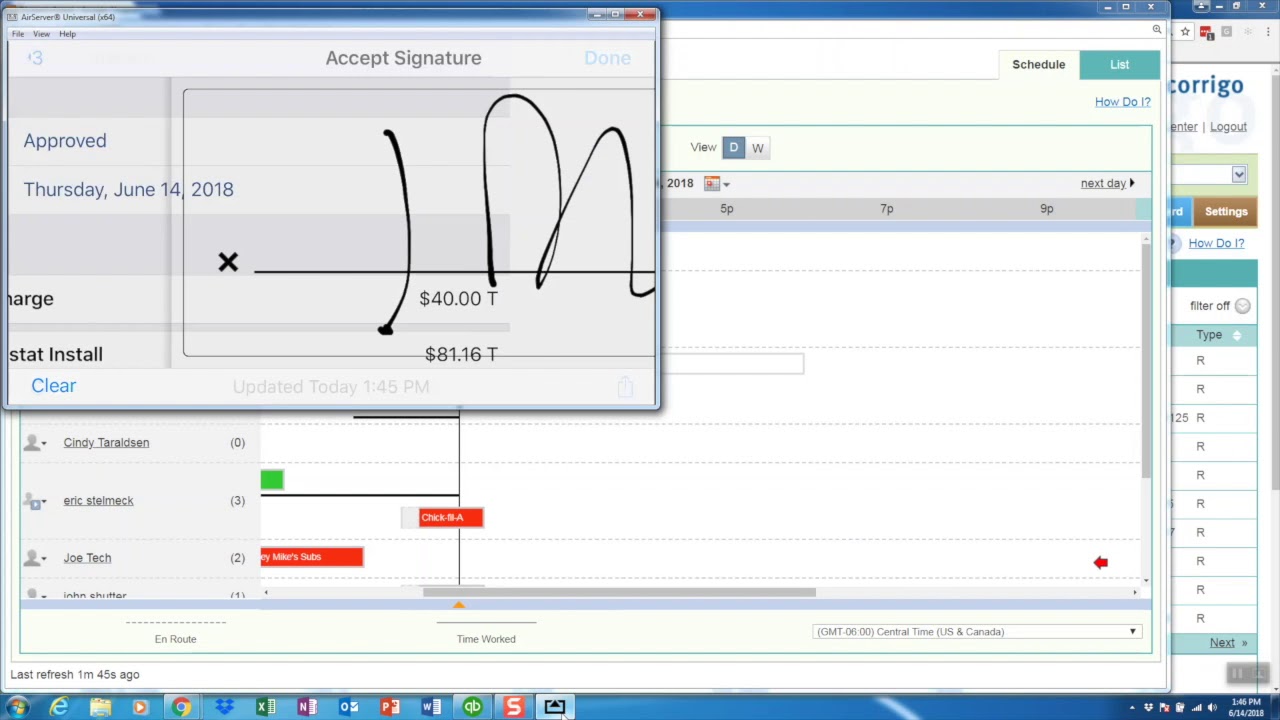Viewport: 1280px width, 720px height.
Task: Open the time zone dropdown Central Time
Action: click(x=978, y=632)
